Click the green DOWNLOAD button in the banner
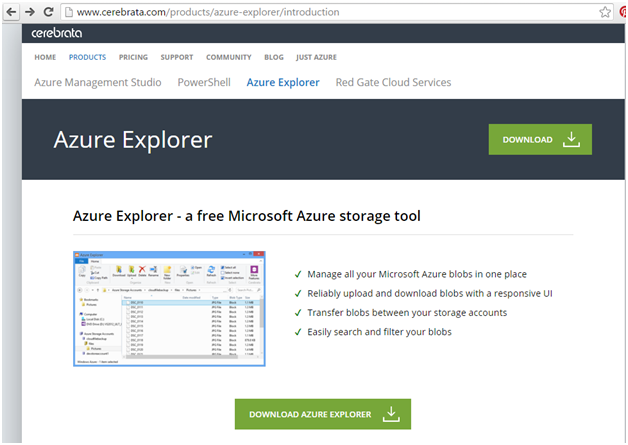 (x=540, y=139)
